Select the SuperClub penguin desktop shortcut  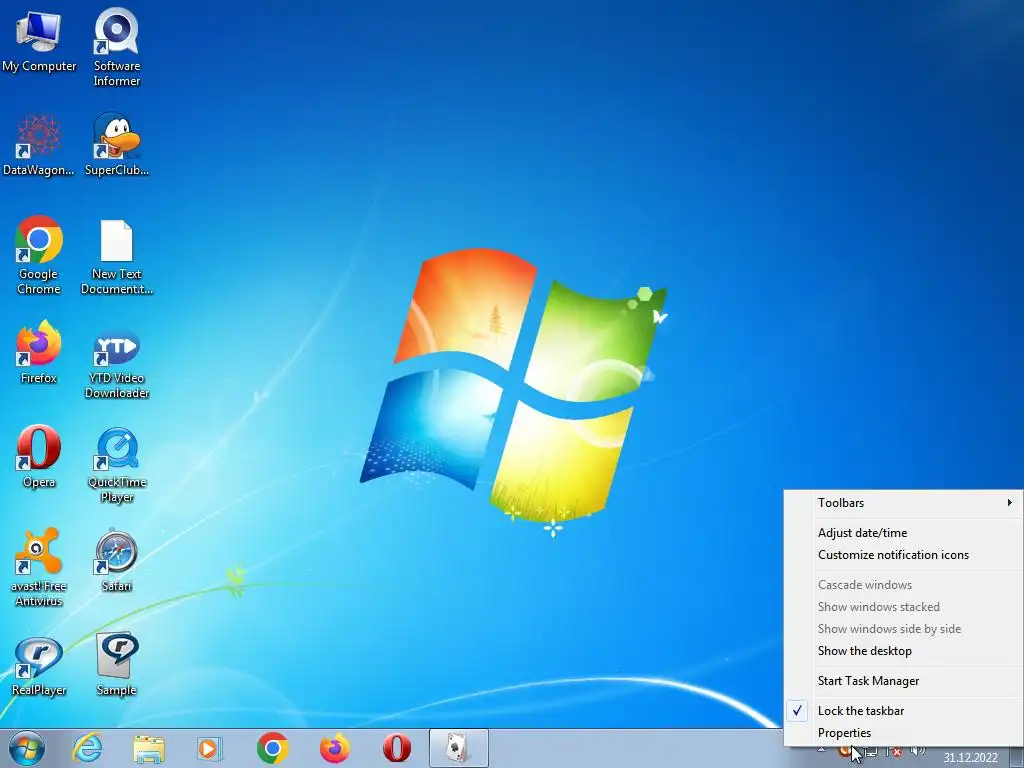pyautogui.click(x=116, y=145)
